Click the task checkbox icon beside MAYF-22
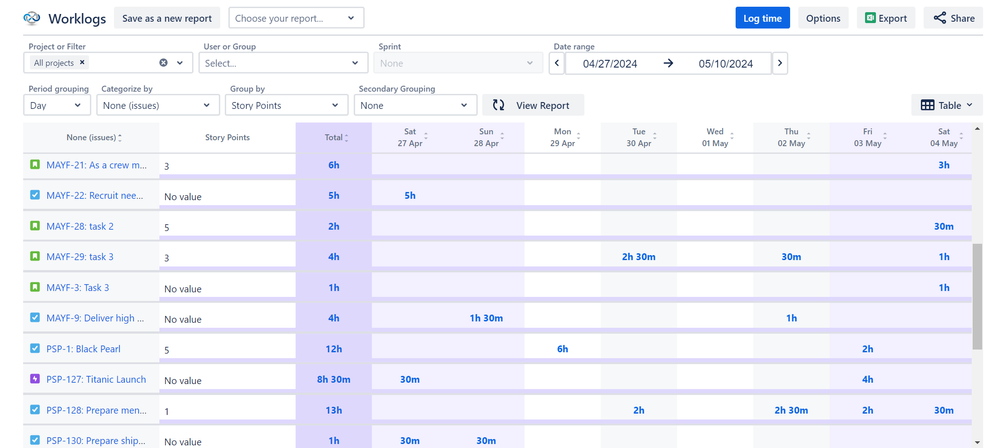The height and width of the screenshot is (448, 999). point(35,195)
